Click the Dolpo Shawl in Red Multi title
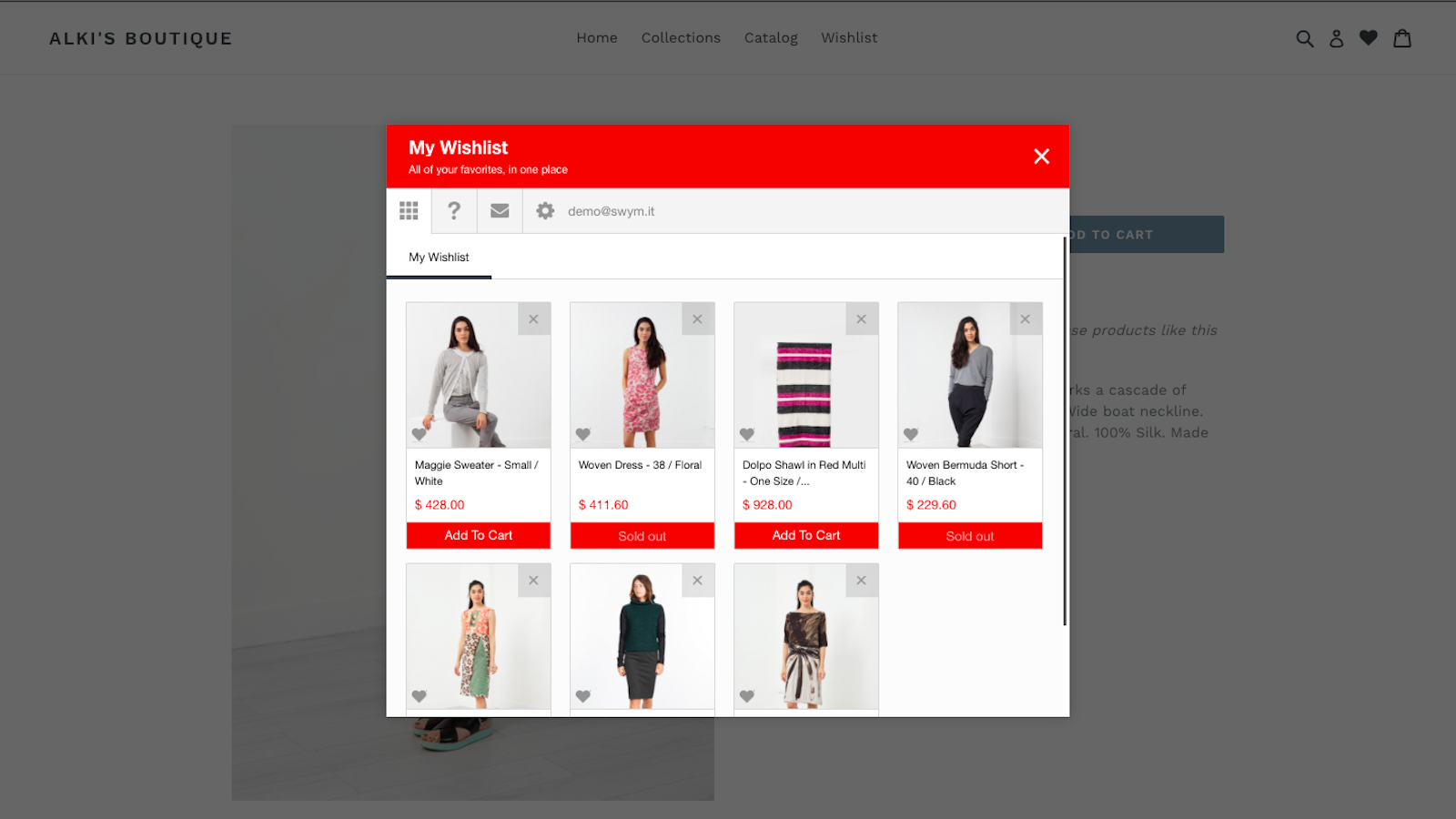1456x819 pixels. (804, 473)
